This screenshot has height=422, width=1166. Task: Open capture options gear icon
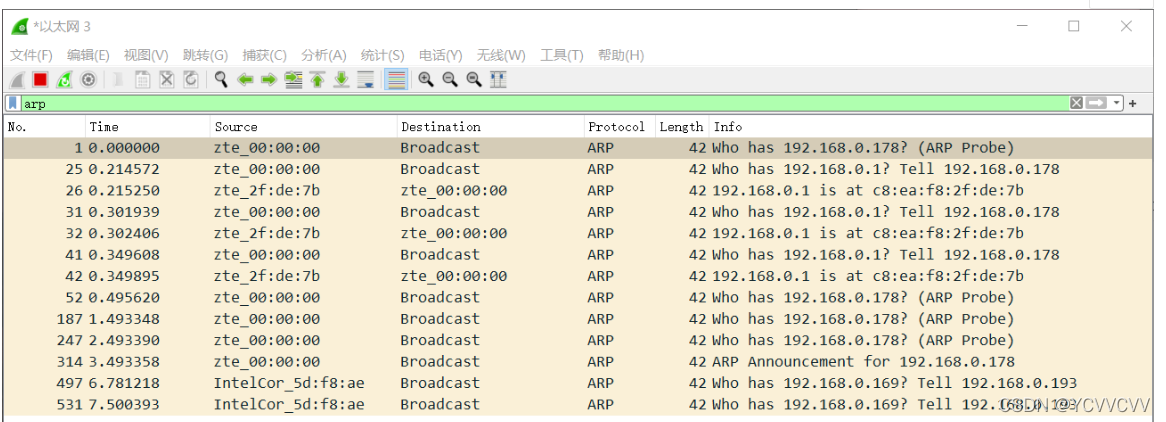click(x=88, y=80)
